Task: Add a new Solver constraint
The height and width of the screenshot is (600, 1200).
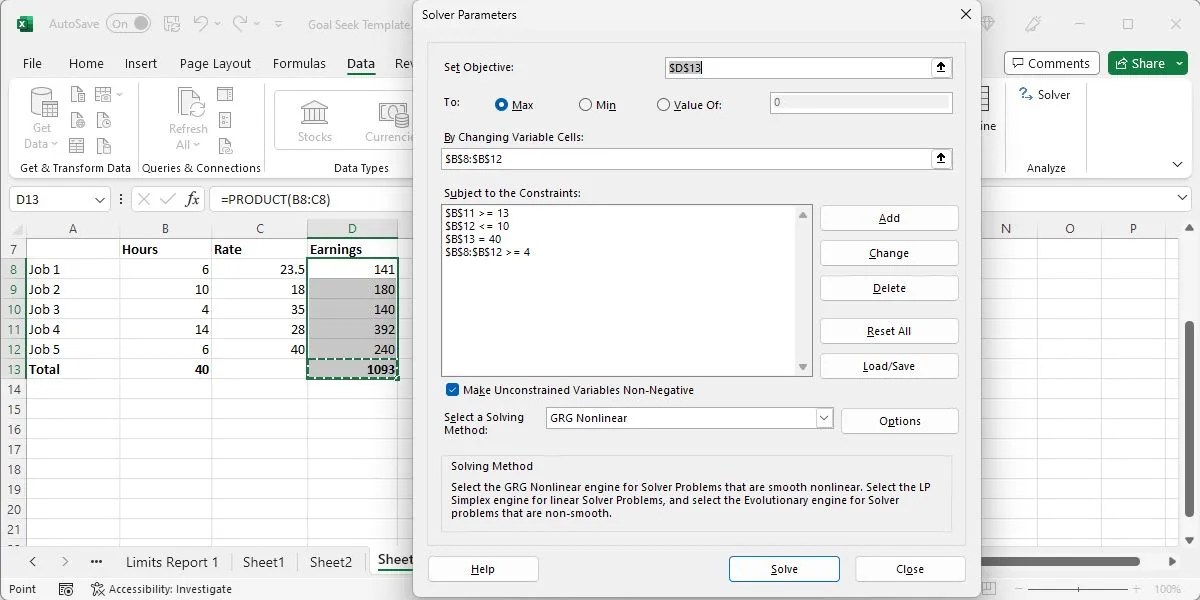Action: [x=888, y=217]
